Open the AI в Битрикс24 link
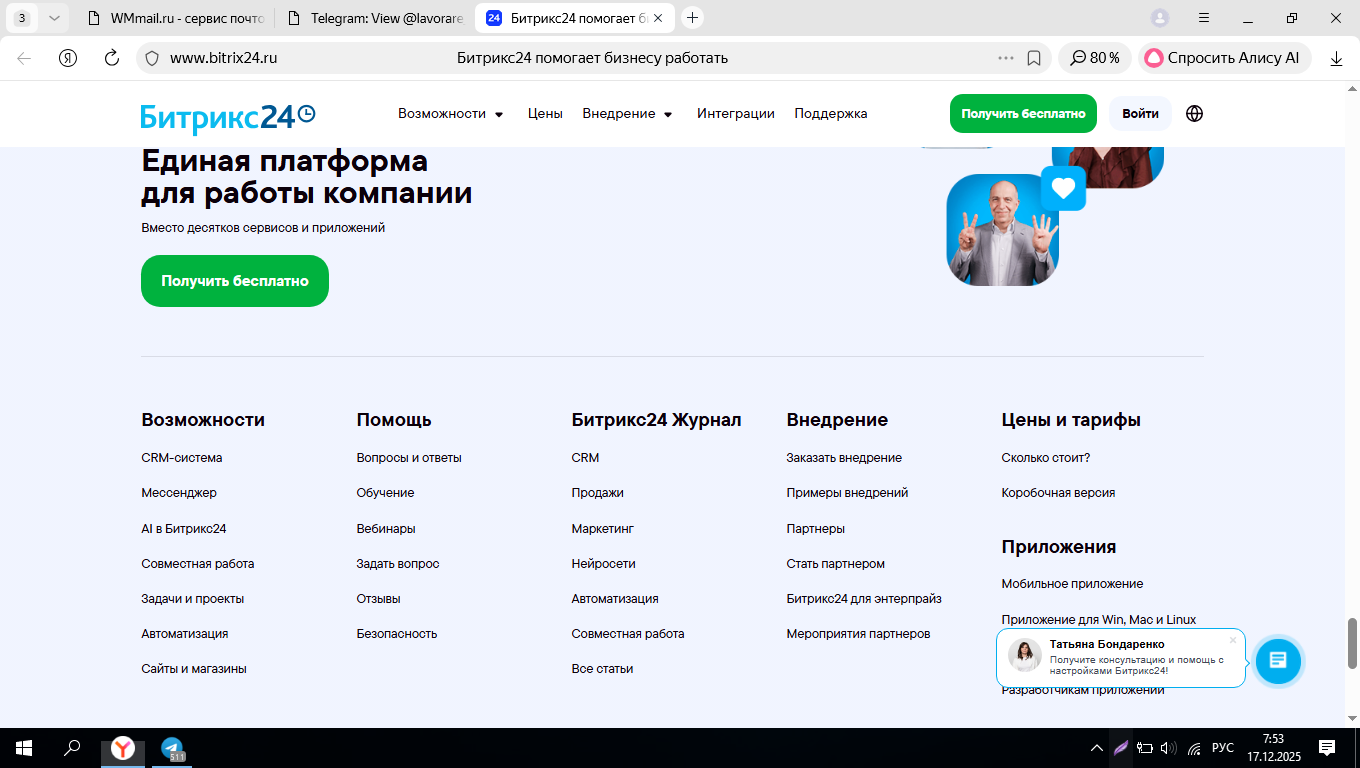 [x=184, y=529]
